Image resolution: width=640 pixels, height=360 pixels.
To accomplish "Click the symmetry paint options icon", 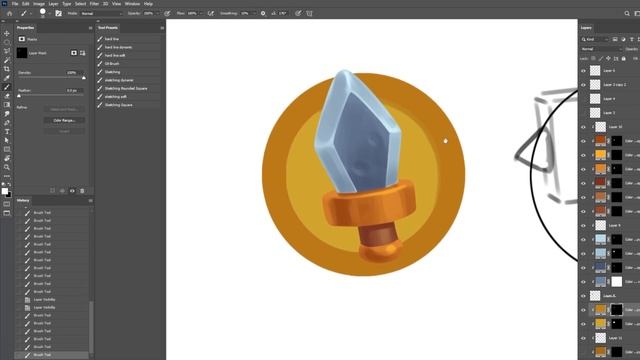I will (309, 13).
